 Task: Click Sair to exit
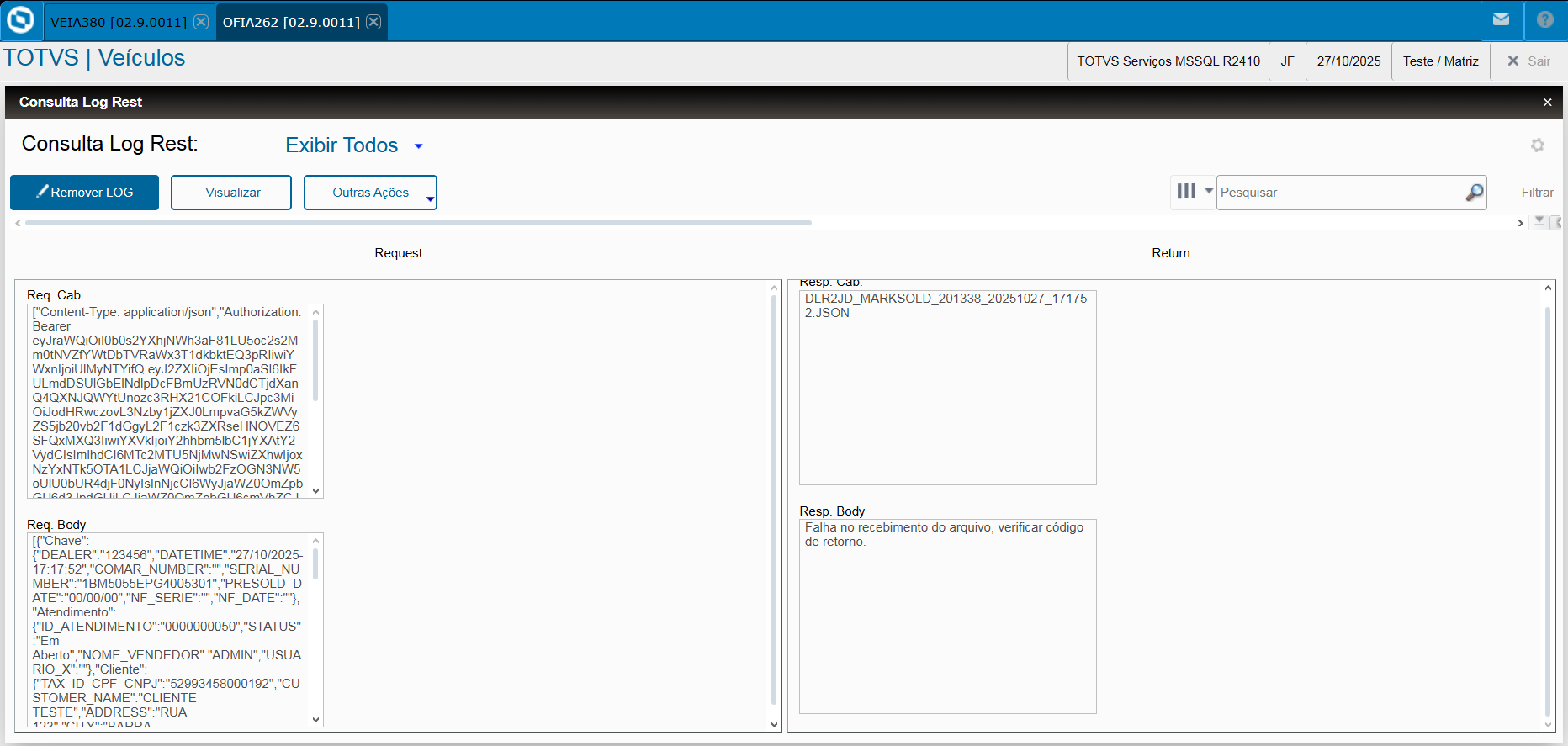pos(1528,61)
